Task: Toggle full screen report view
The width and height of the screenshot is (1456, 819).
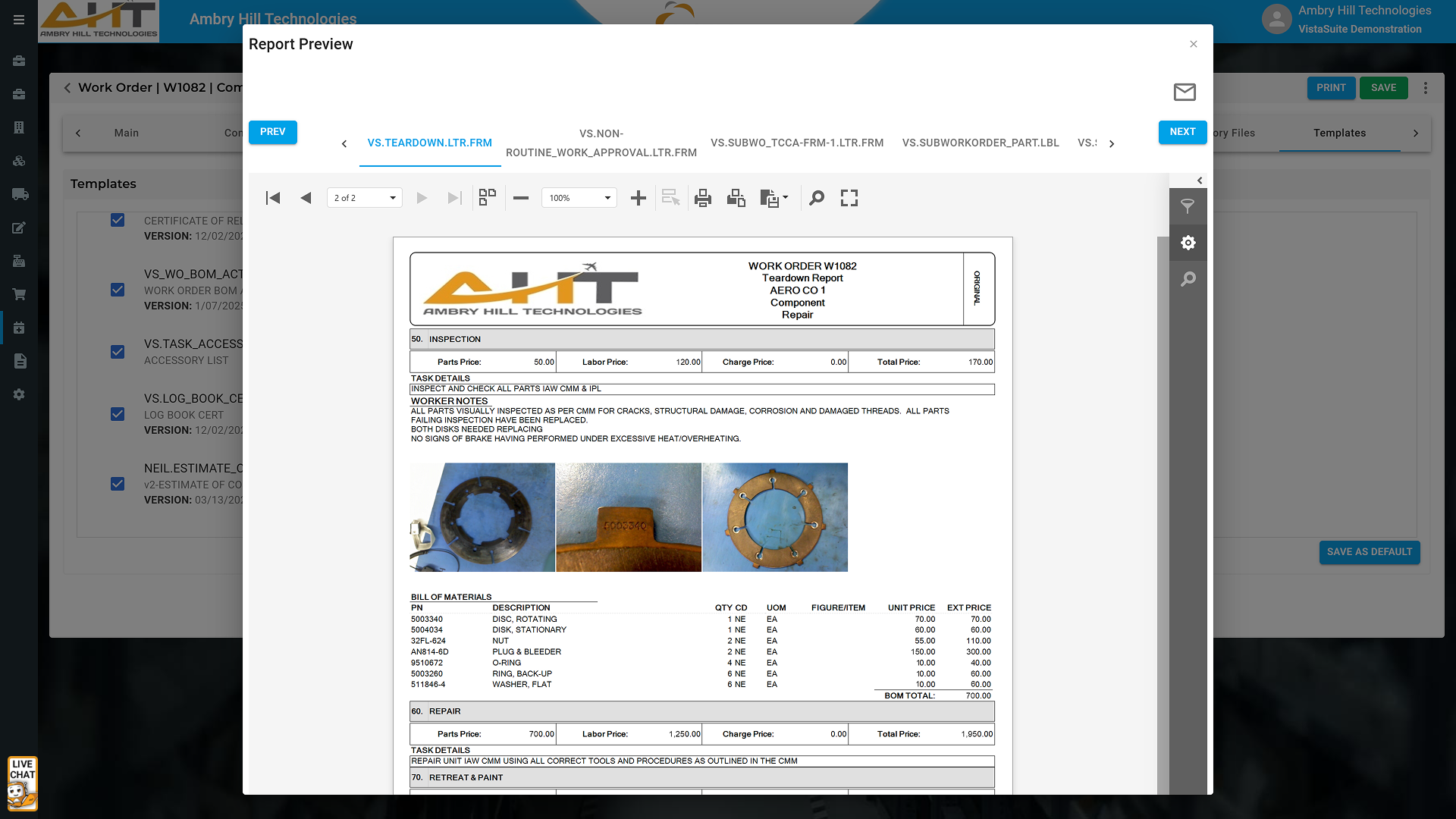Action: [849, 198]
